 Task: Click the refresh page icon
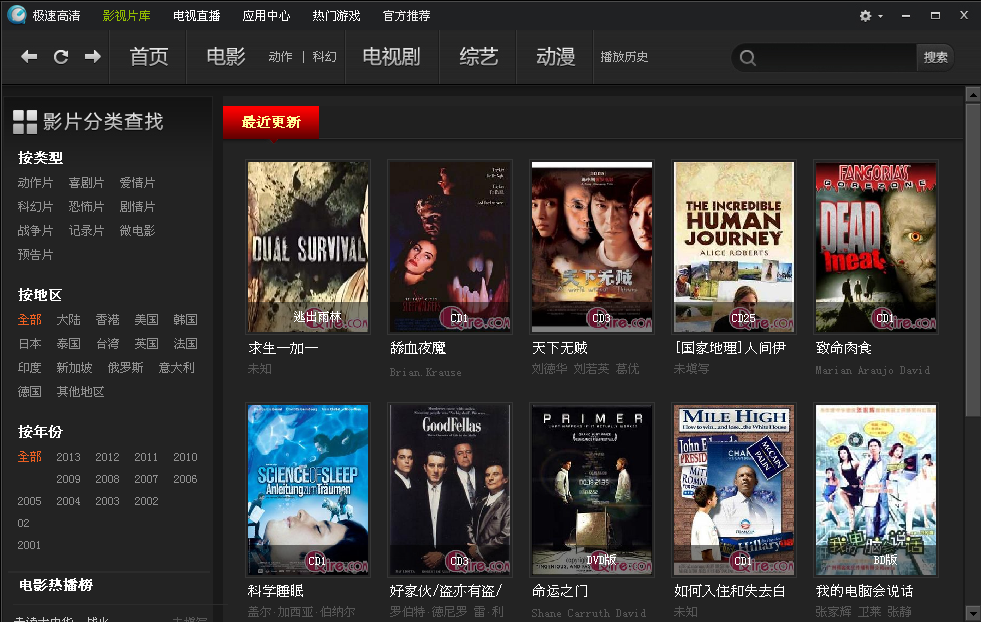(61, 57)
